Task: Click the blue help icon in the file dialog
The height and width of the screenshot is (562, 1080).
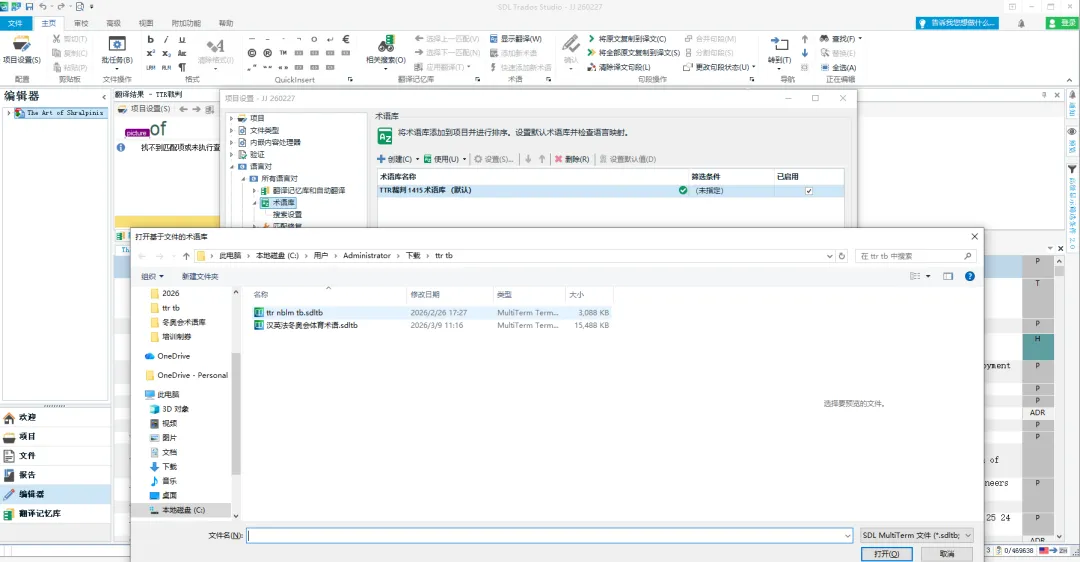Action: click(x=969, y=276)
